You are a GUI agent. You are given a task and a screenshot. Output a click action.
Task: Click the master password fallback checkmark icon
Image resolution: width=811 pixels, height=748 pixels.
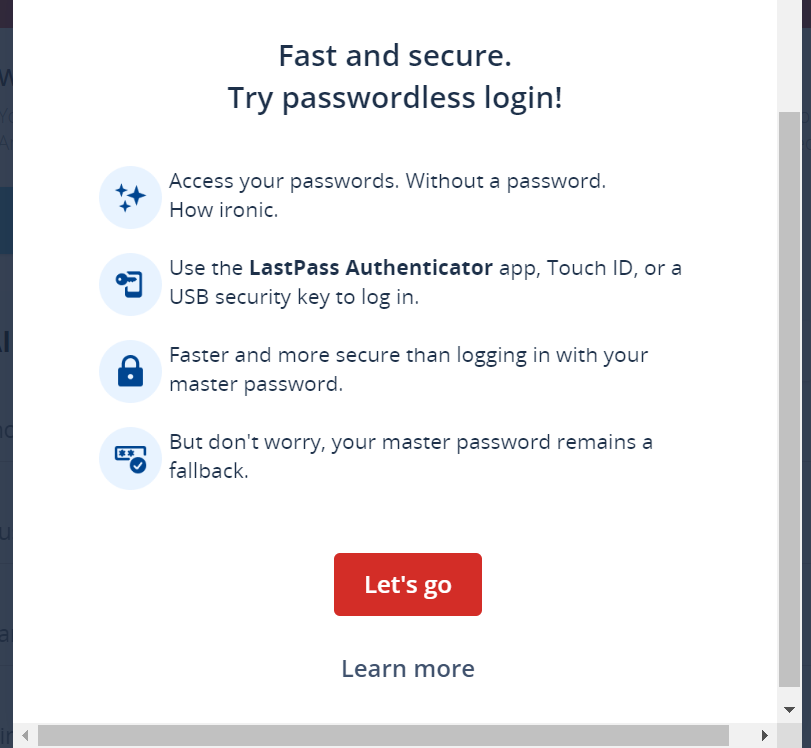(130, 458)
